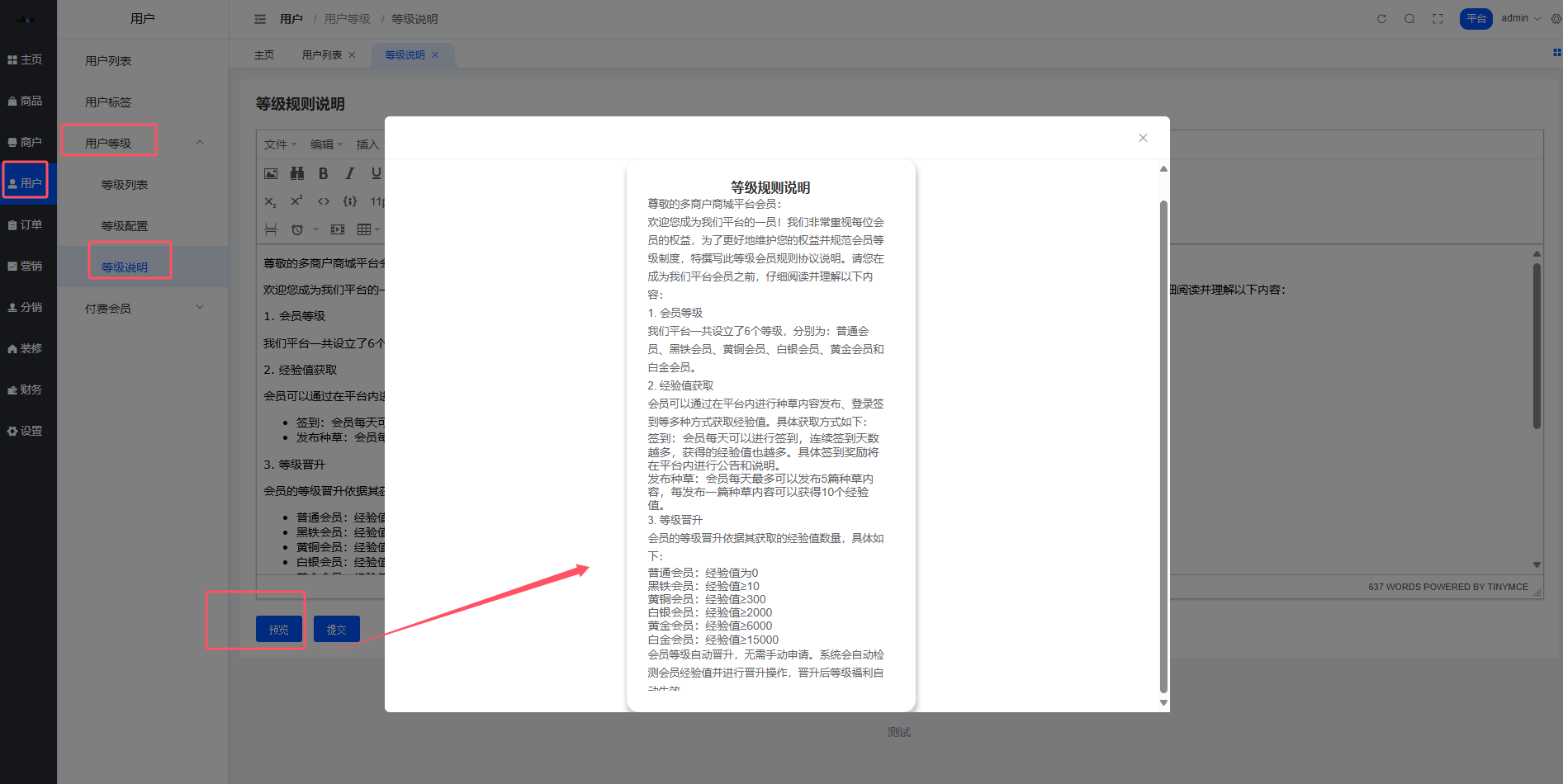Toggle bold formatting in the editor
The height and width of the screenshot is (784, 1563).
tap(324, 173)
